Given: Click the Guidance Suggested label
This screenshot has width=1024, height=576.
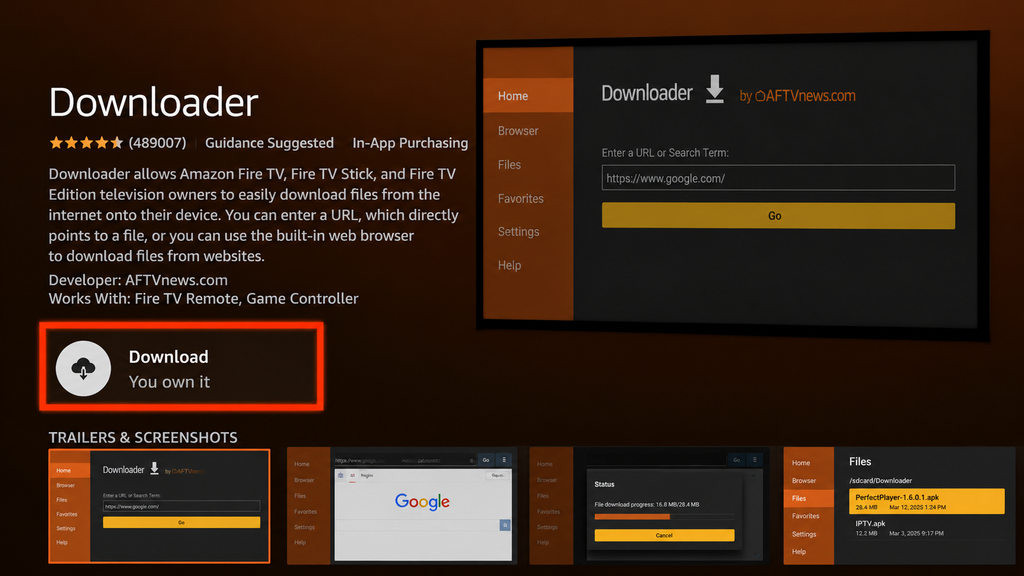Looking at the screenshot, I should [269, 142].
